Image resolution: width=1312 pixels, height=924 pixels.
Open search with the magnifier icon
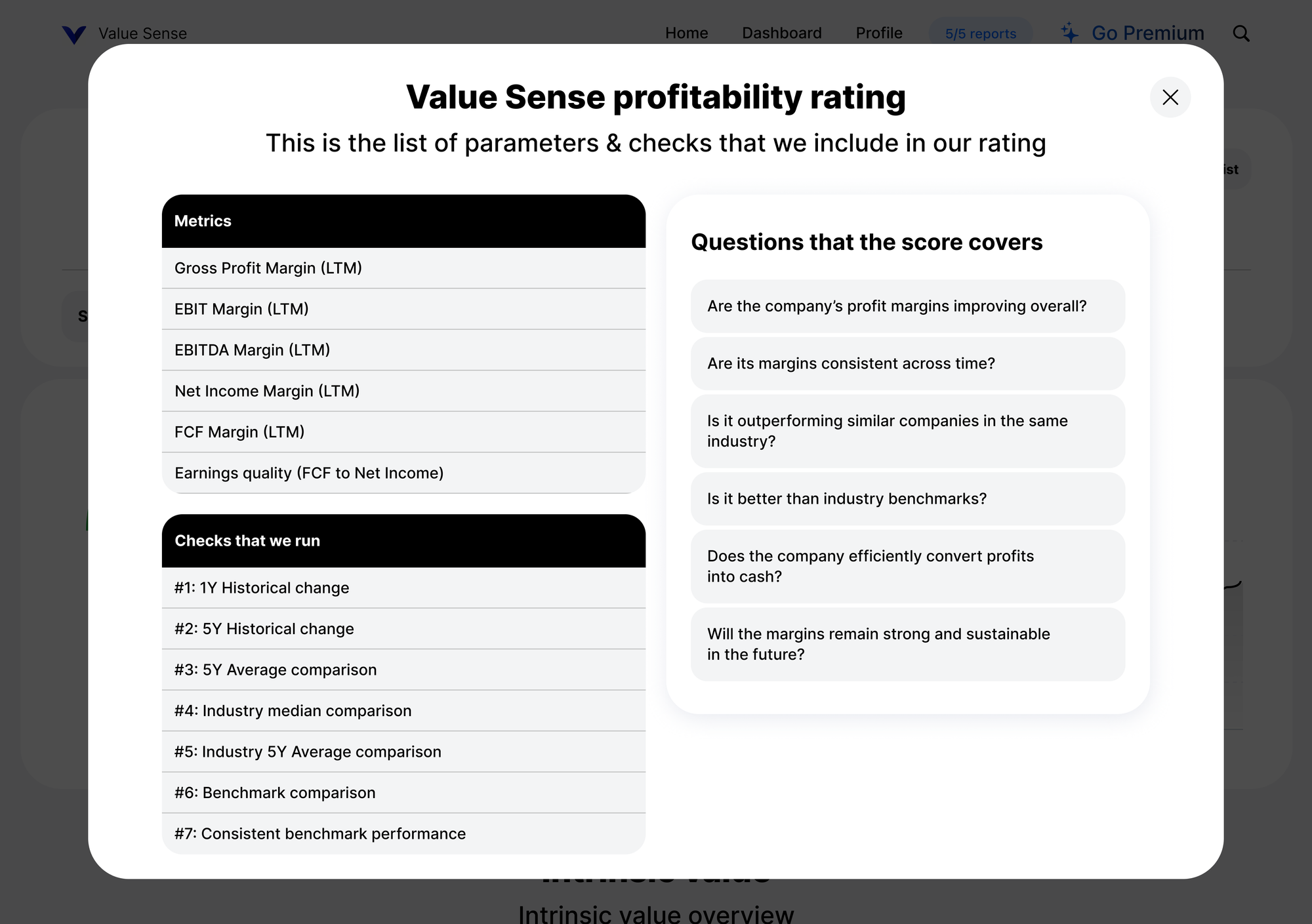[1240, 33]
